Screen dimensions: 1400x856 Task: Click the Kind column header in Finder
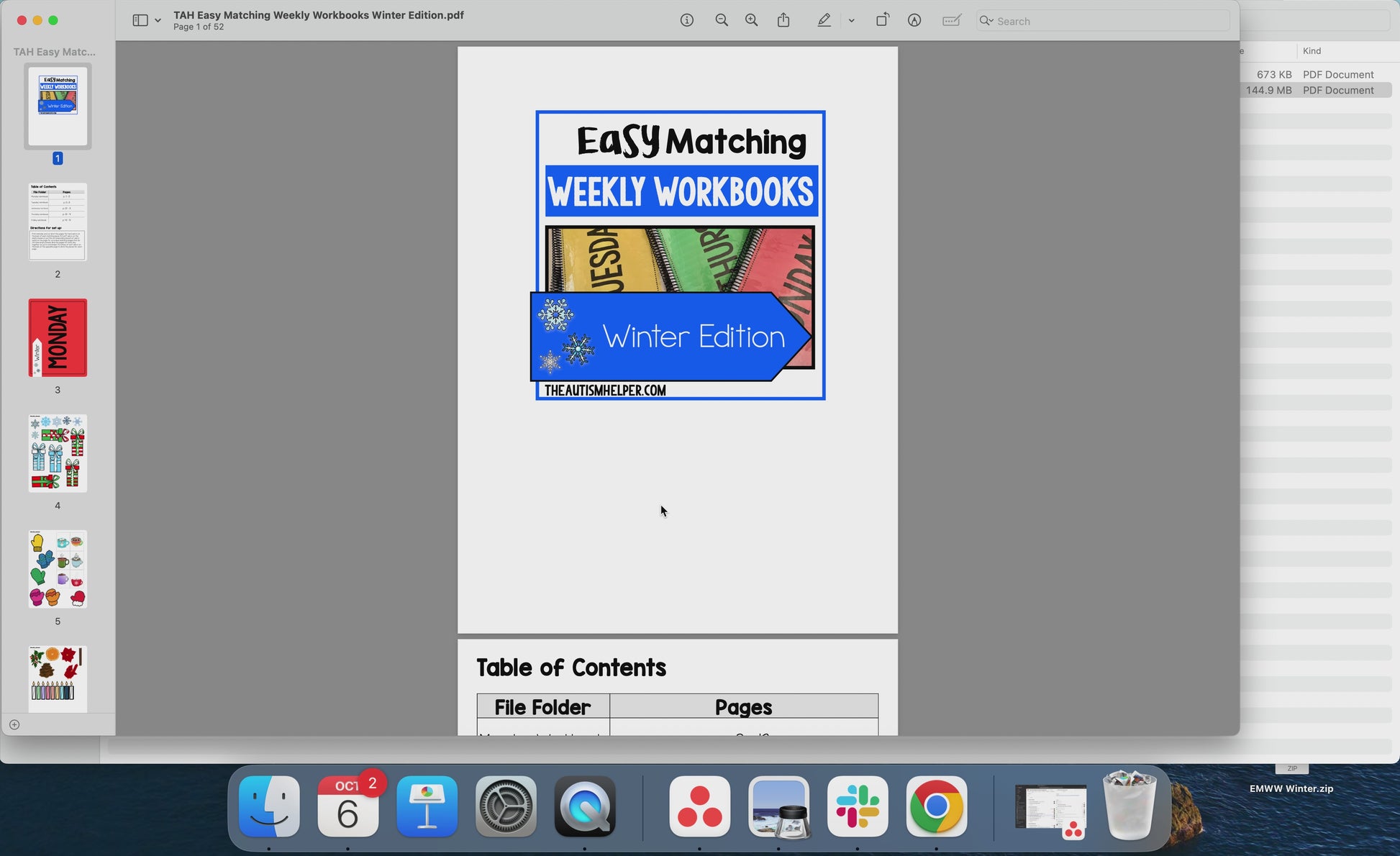tap(1312, 51)
